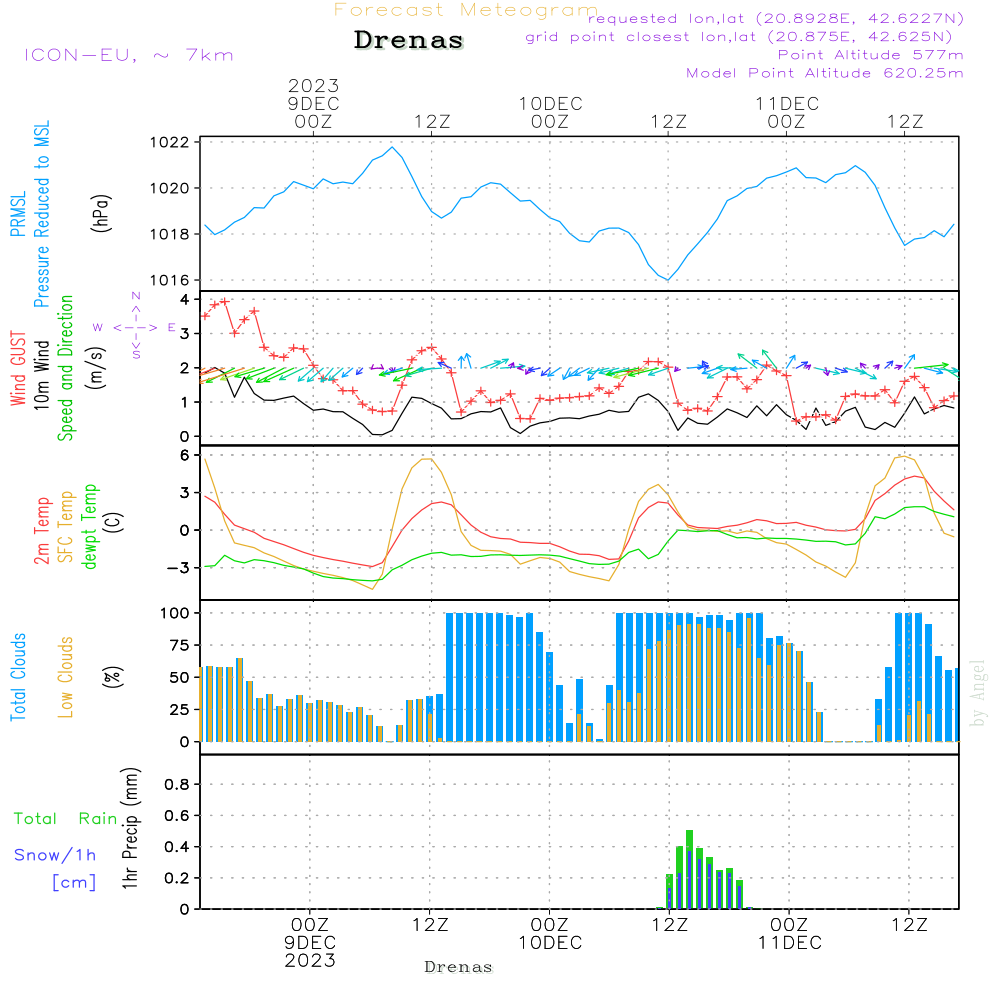Click the 'Model Point Altitude 620.25m' text
Image resolution: width=1000 pixels, height=1000 pixels.
825,73
